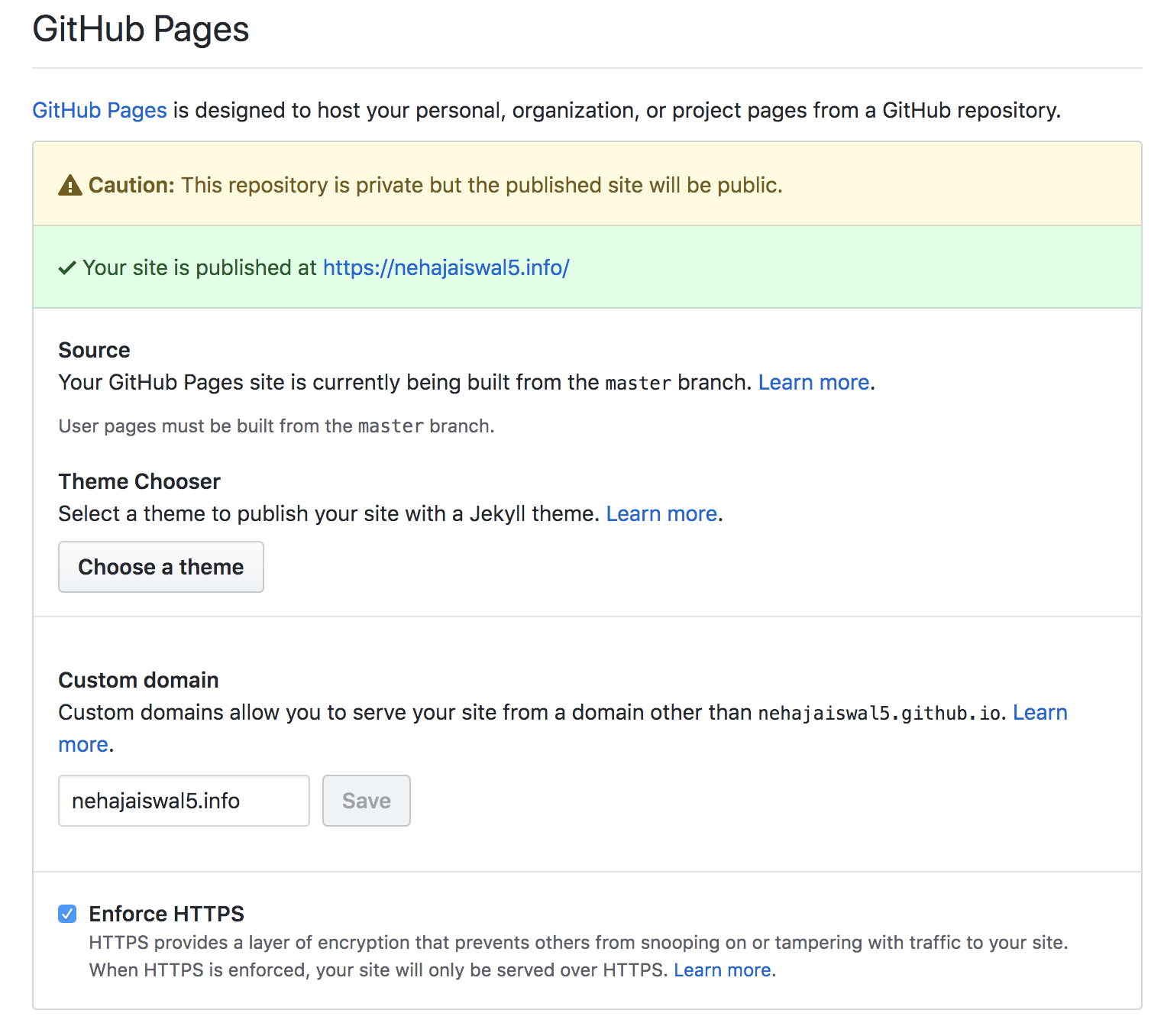The image size is (1164, 1036).
Task: Open Learn more link for Jekyll theme
Action: point(661,513)
